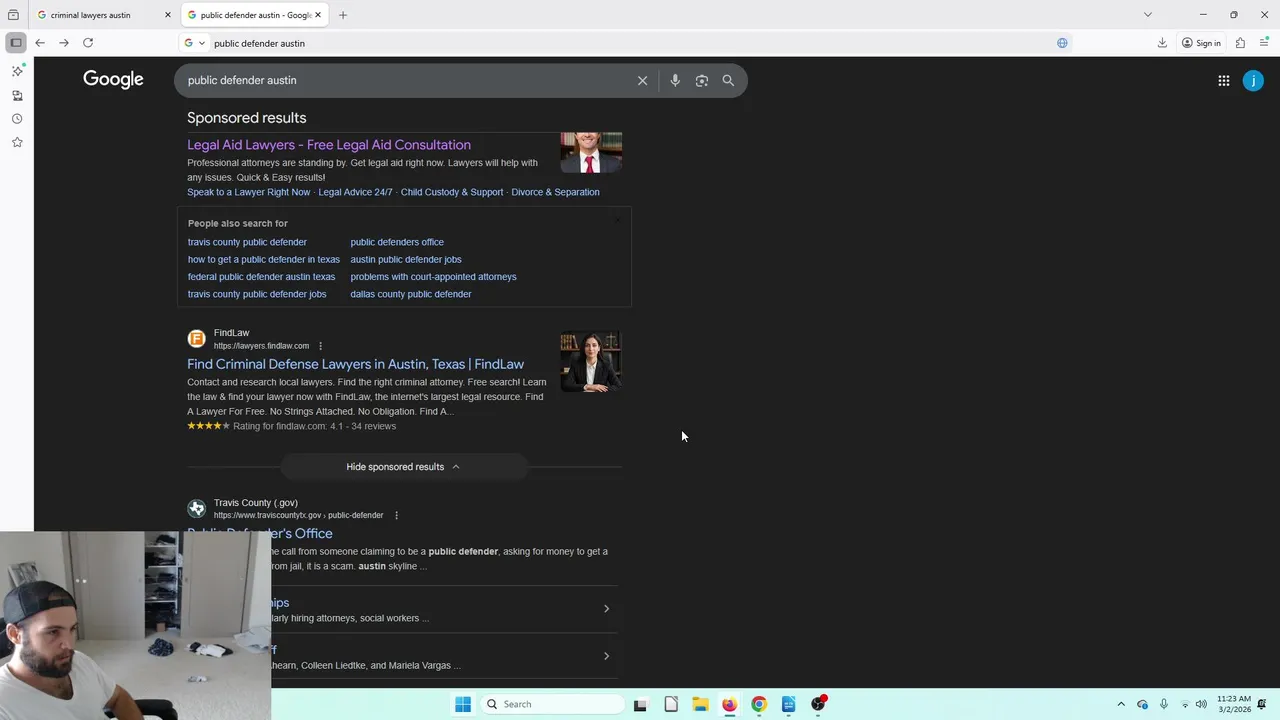Open the FindLaw ad thumbnail image

(x=591, y=362)
